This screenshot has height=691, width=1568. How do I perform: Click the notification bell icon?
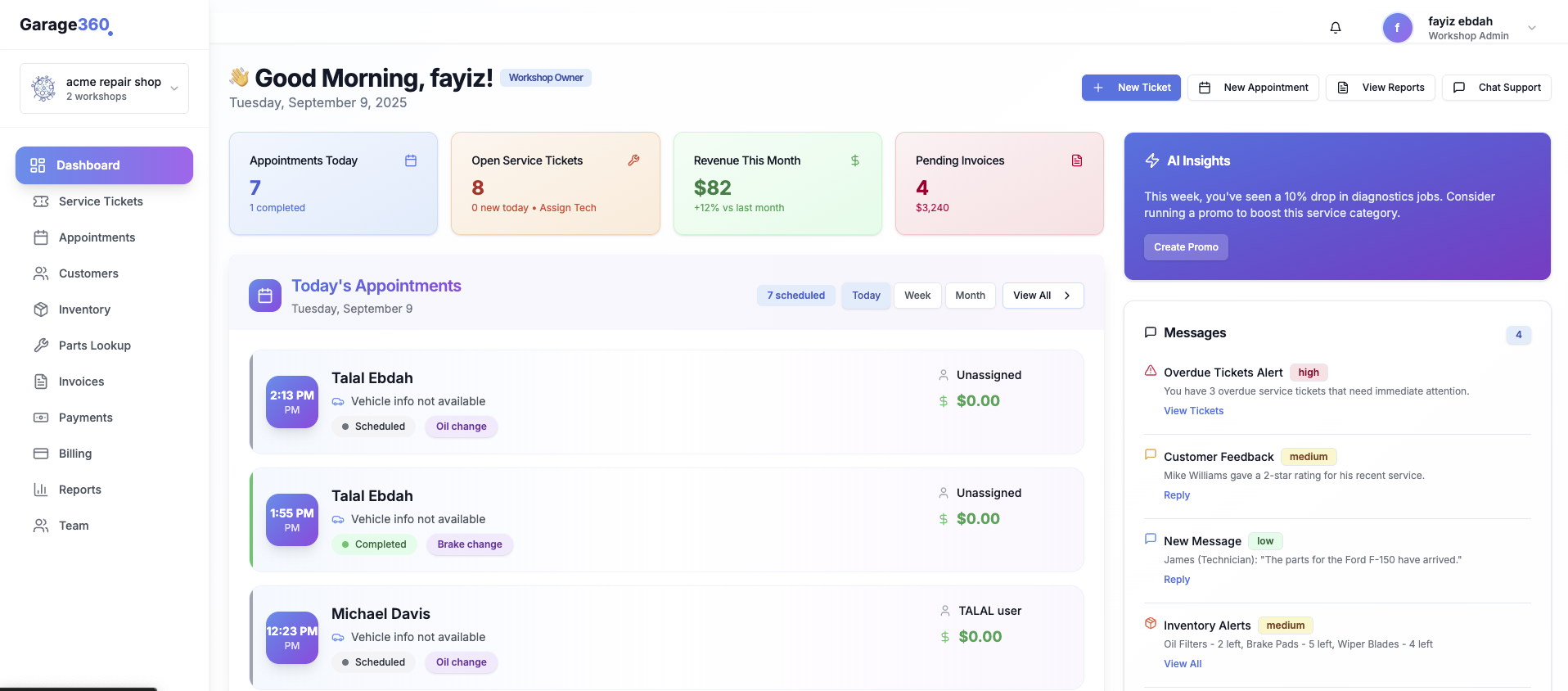[1336, 28]
